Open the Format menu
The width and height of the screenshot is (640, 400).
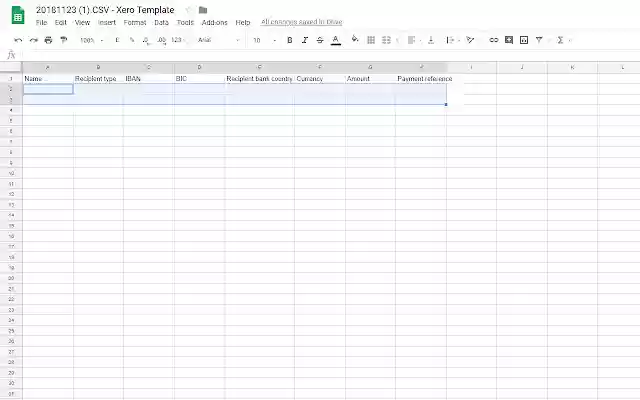tap(135, 22)
